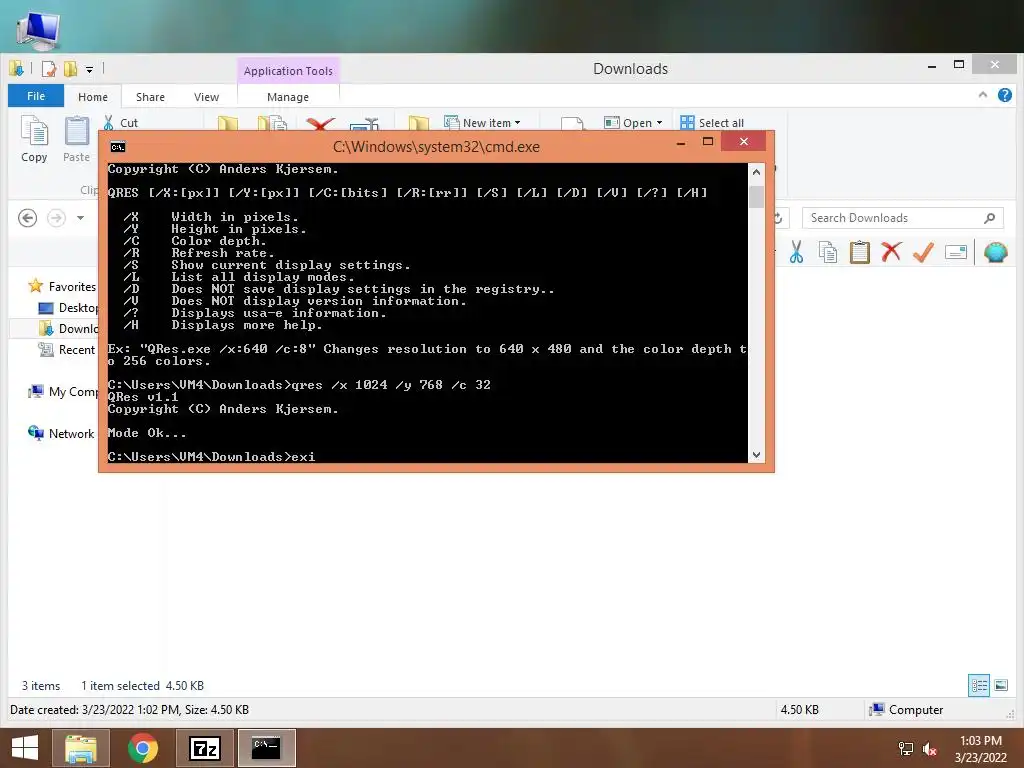Image resolution: width=1024 pixels, height=768 pixels.
Task: Click the '3 items' status text
Action: (40, 685)
